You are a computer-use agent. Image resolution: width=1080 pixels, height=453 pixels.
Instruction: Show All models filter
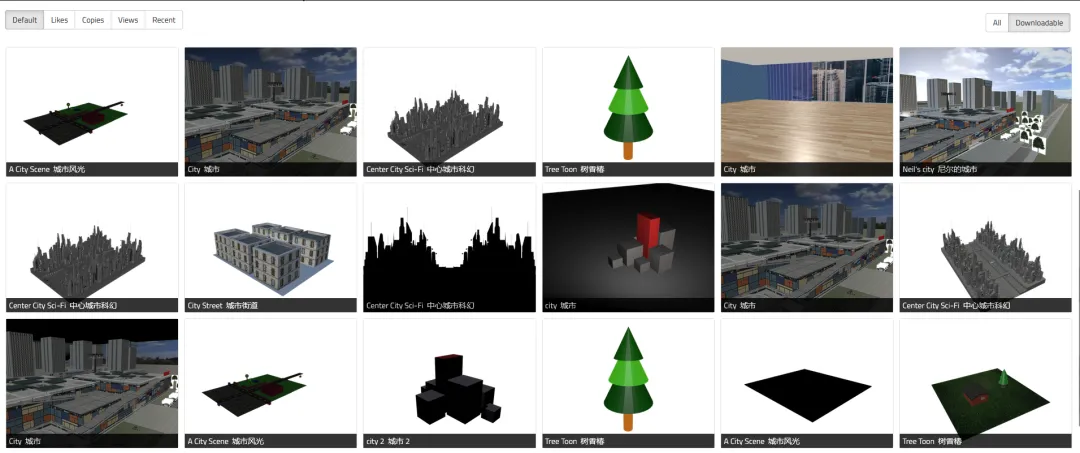pos(996,23)
